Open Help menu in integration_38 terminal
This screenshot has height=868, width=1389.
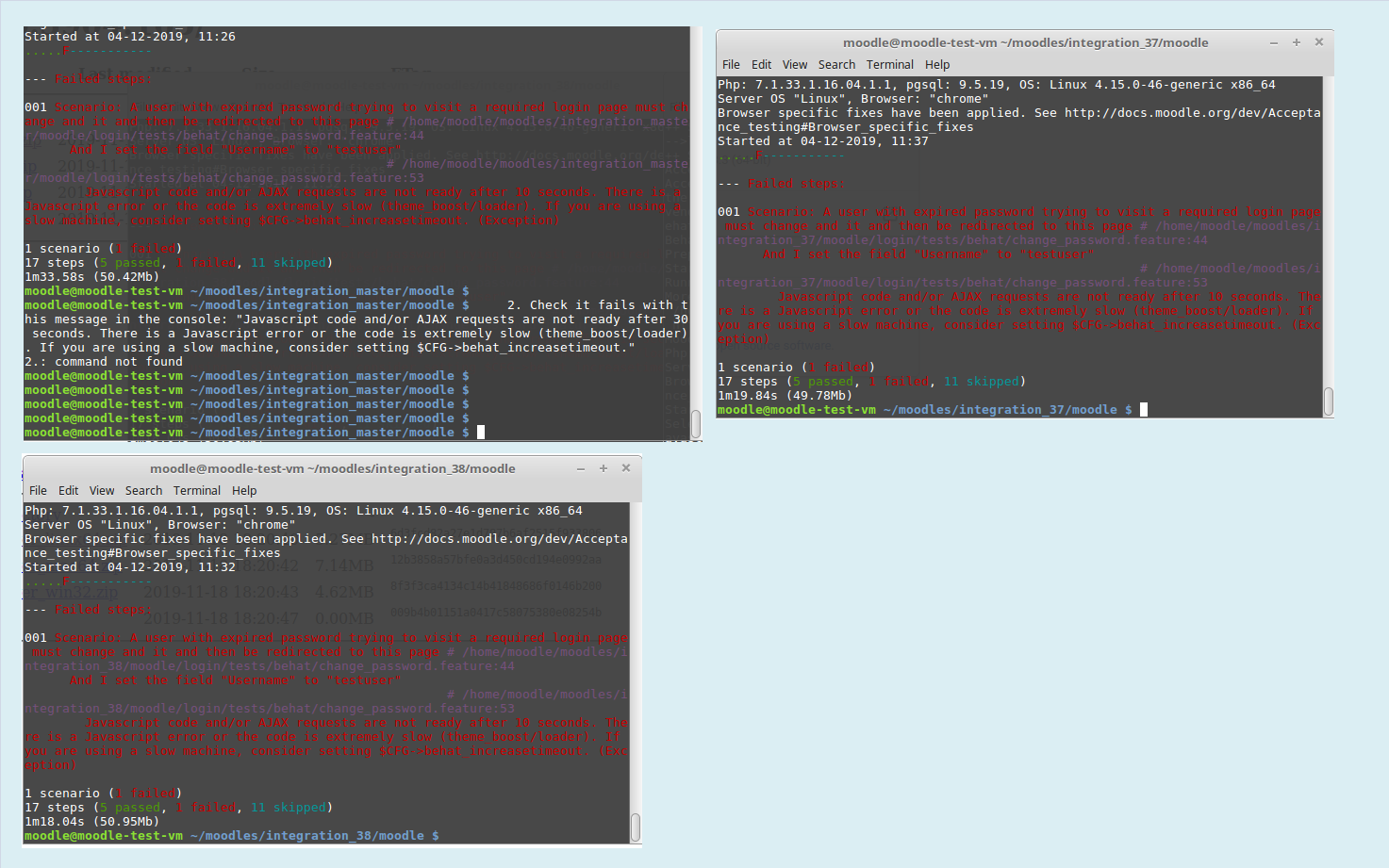244,491
